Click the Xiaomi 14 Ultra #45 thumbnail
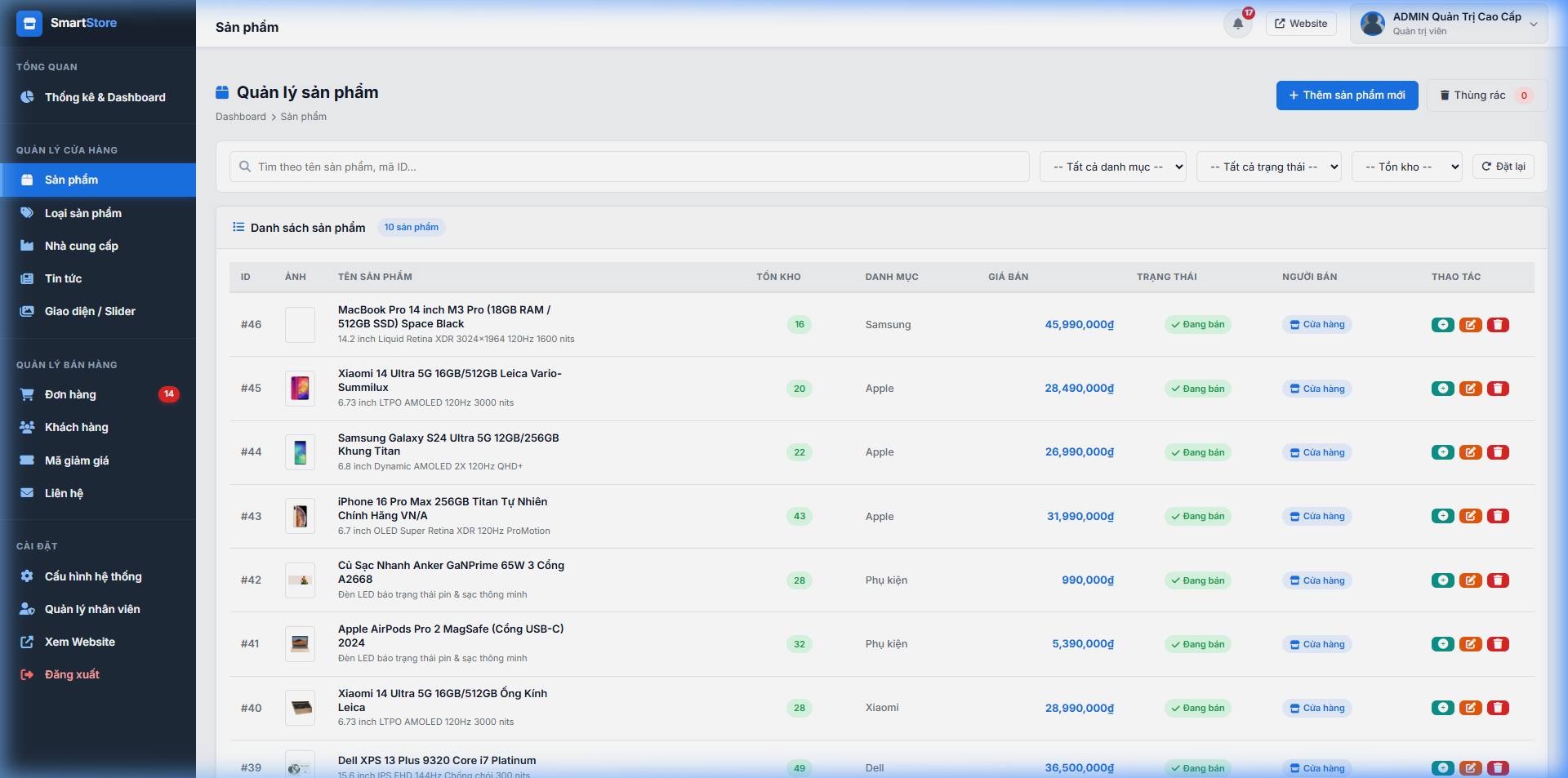The image size is (1568, 778). pos(300,389)
